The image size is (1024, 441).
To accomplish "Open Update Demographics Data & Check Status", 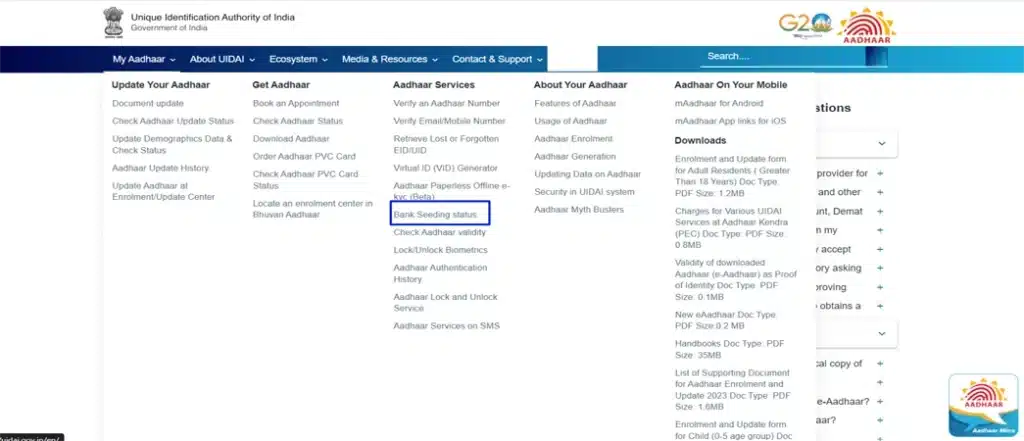I will point(172,144).
